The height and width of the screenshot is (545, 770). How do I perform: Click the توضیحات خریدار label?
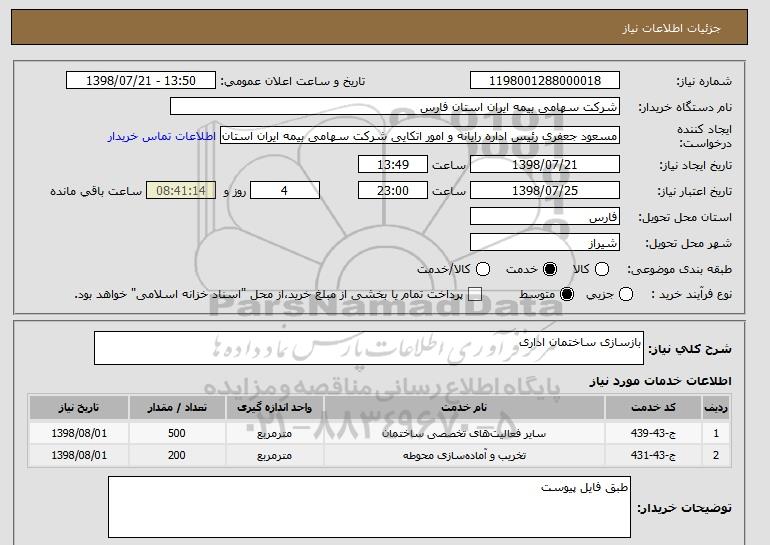(685, 508)
